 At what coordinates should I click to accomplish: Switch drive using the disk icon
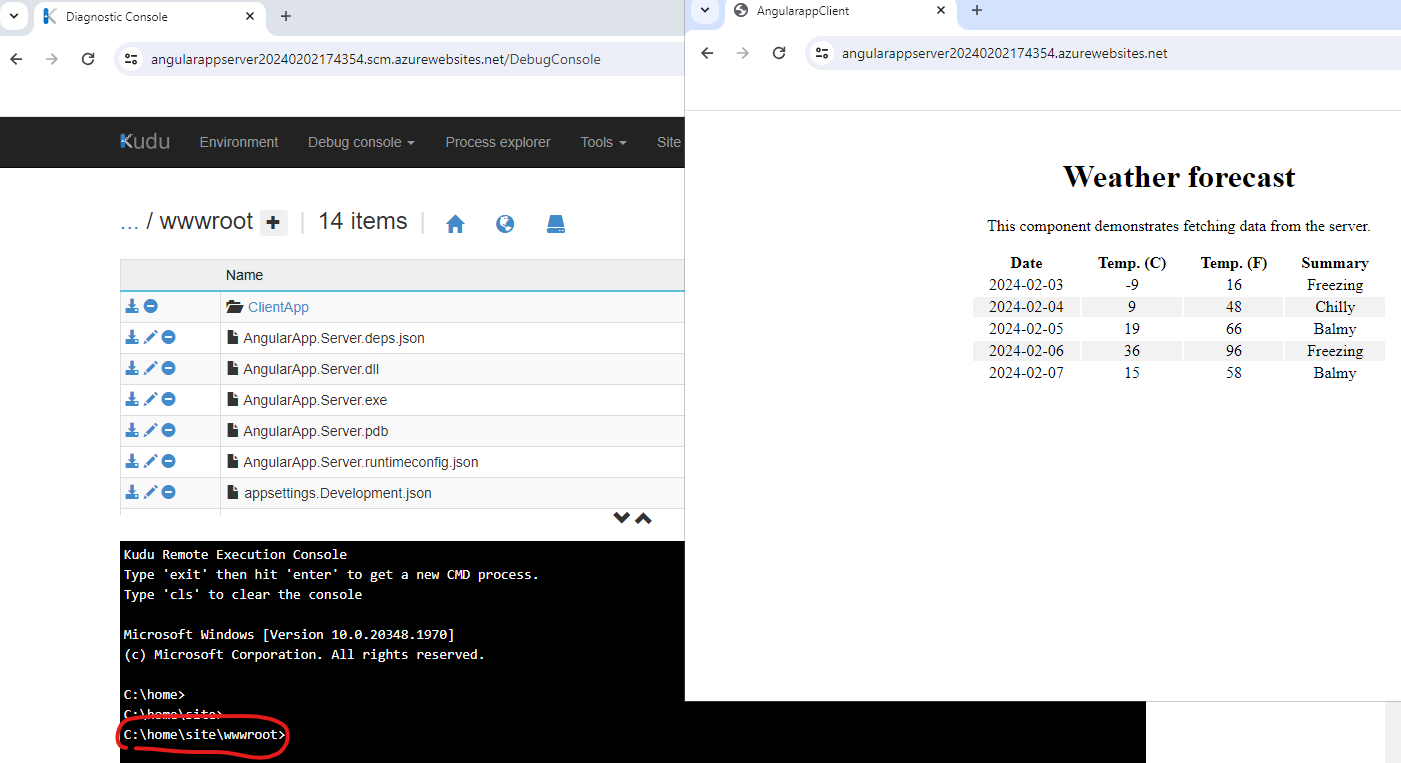click(556, 224)
